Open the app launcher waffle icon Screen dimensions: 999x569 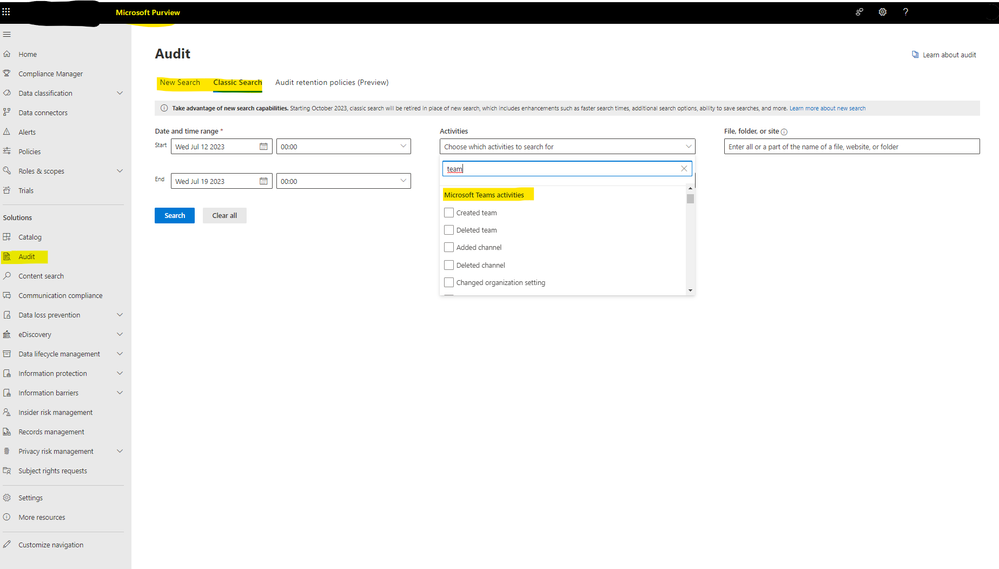click(x=6, y=11)
